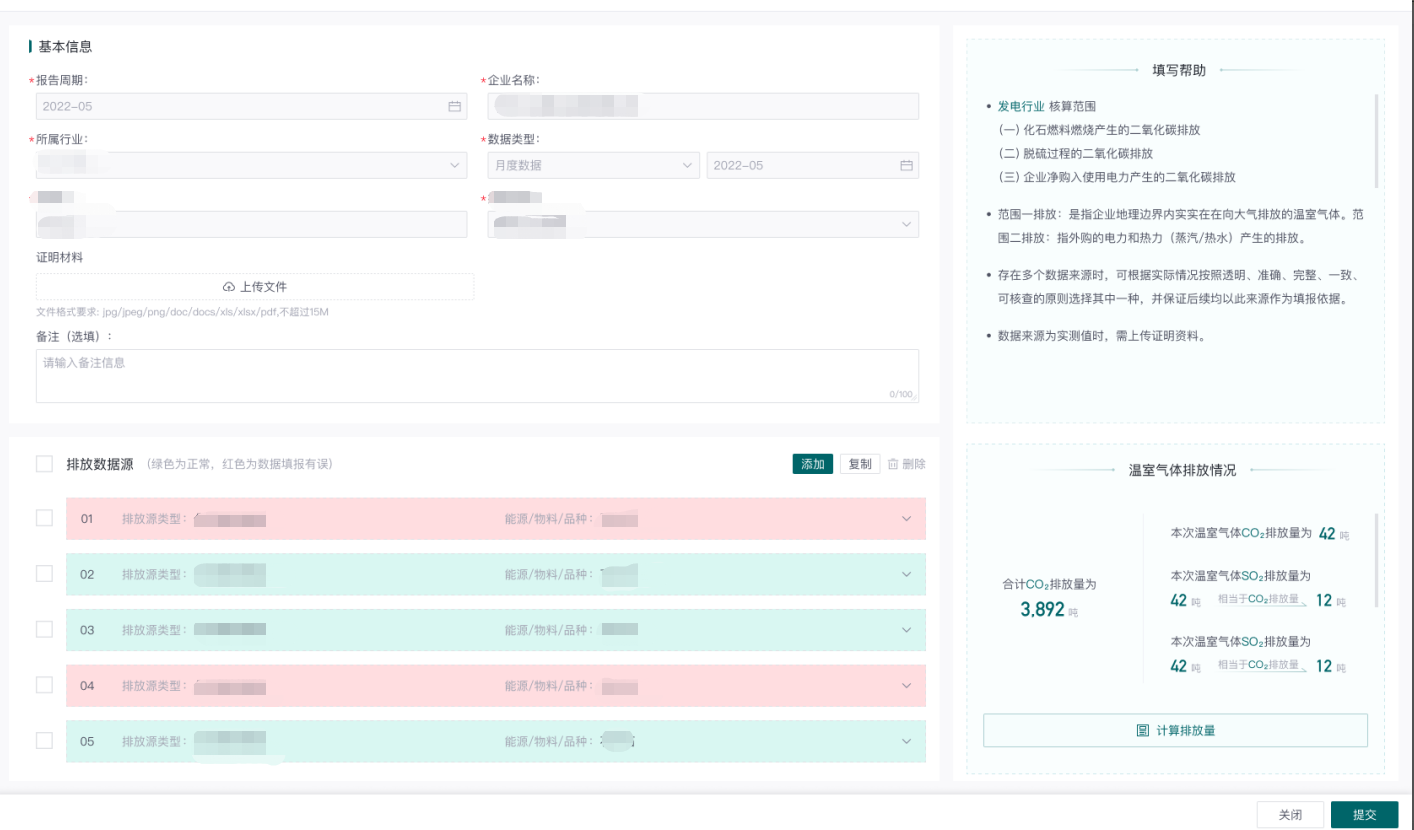1414x830 pixels.
Task: Click the 关闭 button
Action: (x=1290, y=814)
